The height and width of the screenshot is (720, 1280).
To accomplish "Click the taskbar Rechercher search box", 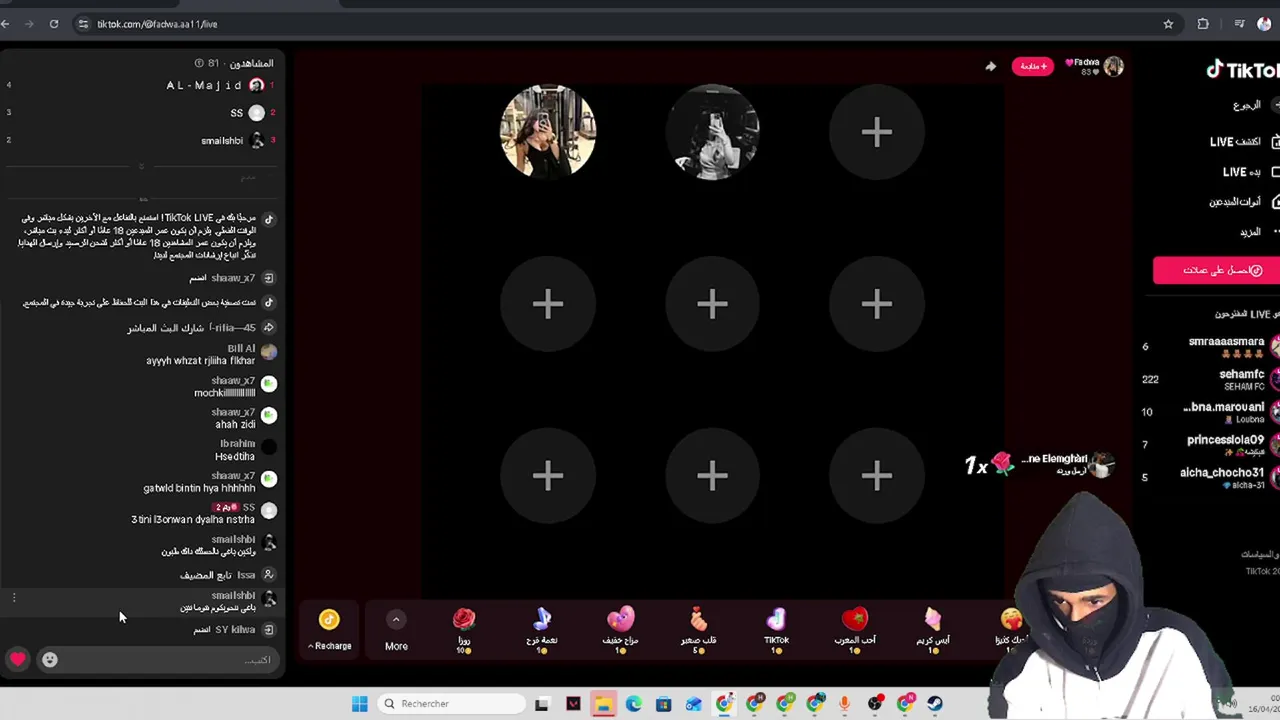I will pos(450,704).
